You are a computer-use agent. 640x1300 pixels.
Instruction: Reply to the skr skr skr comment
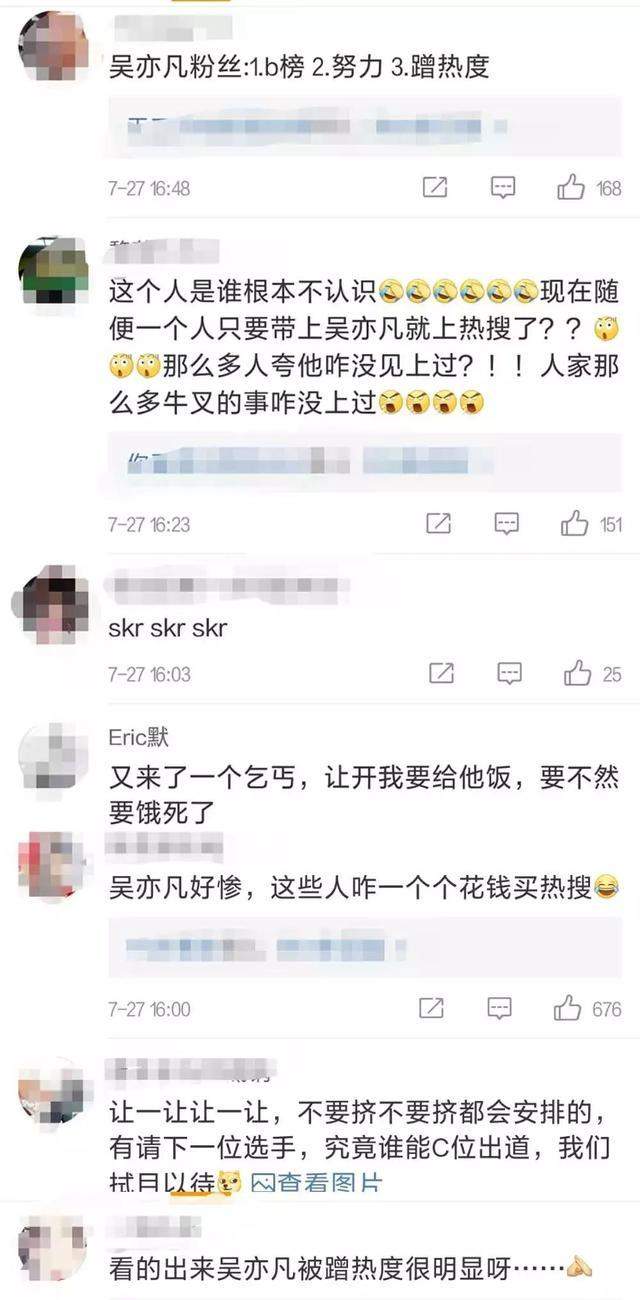tap(510, 673)
